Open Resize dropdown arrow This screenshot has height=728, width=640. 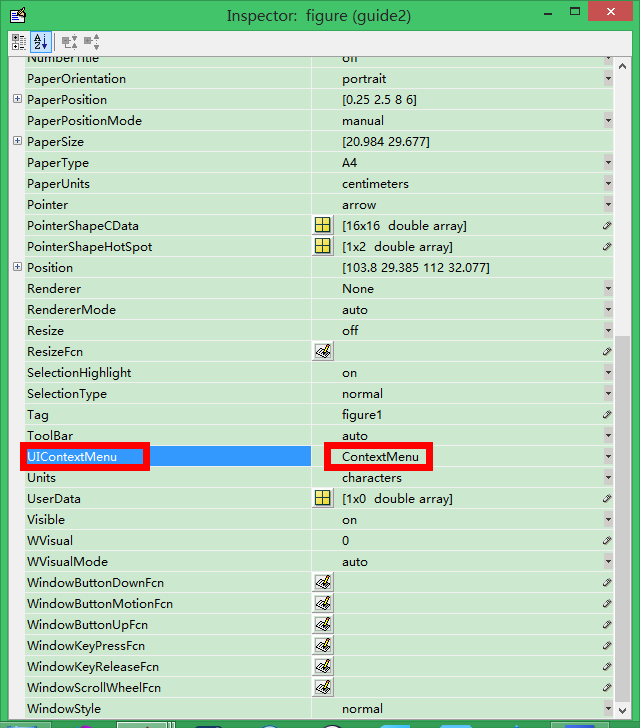(608, 331)
